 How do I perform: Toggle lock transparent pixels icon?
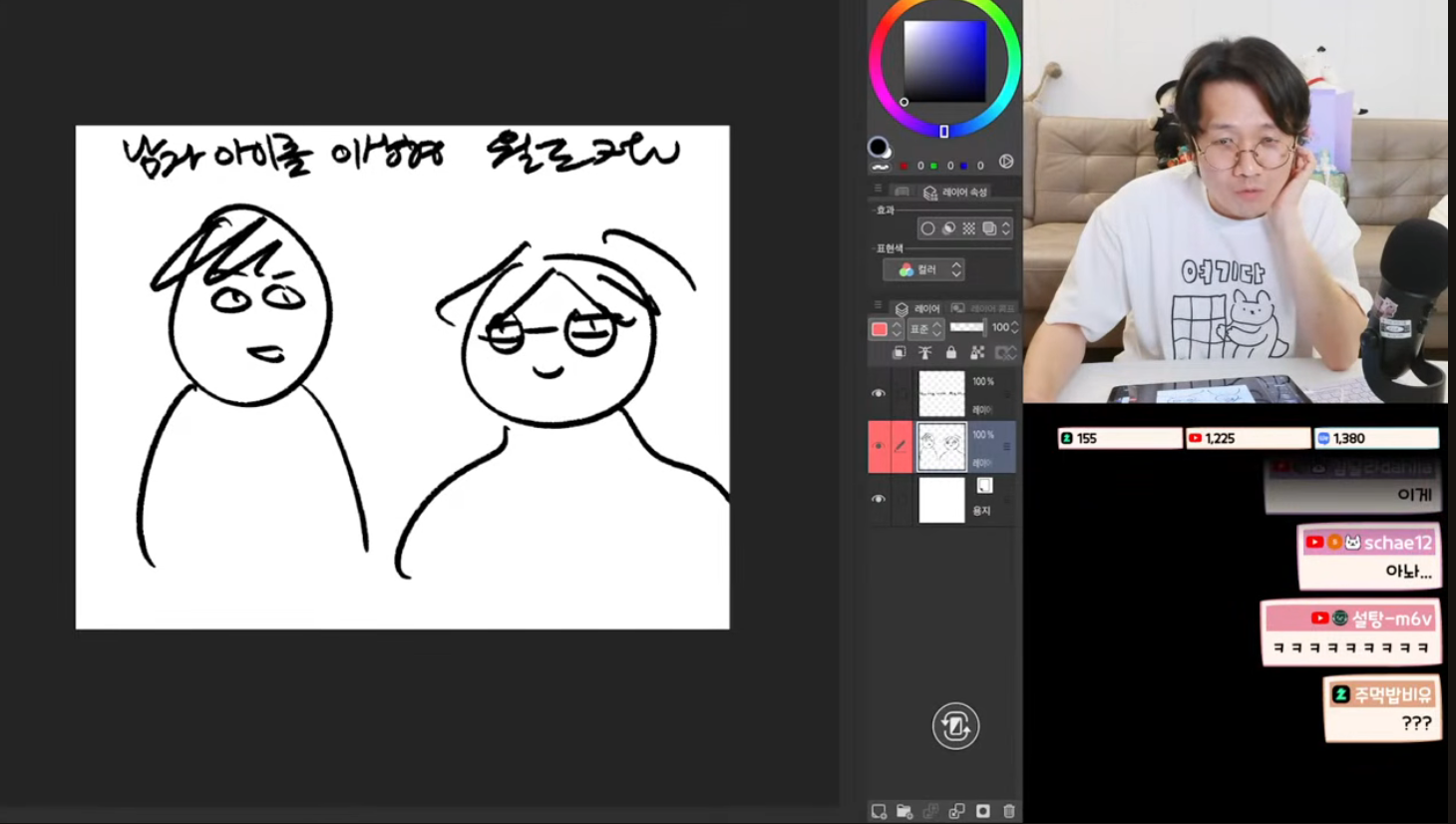(976, 352)
